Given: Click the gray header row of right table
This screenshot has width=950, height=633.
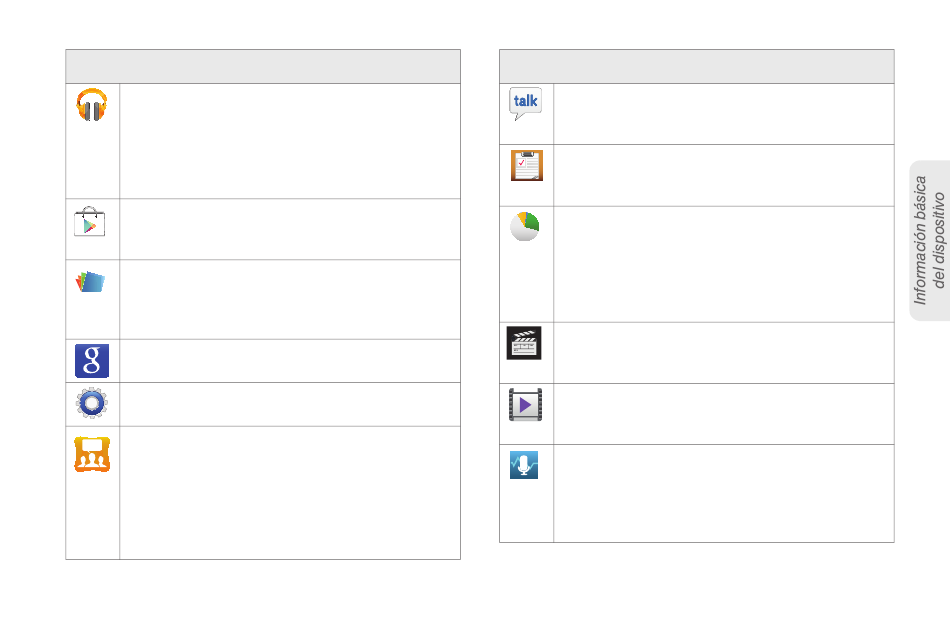Looking at the screenshot, I should [x=697, y=67].
